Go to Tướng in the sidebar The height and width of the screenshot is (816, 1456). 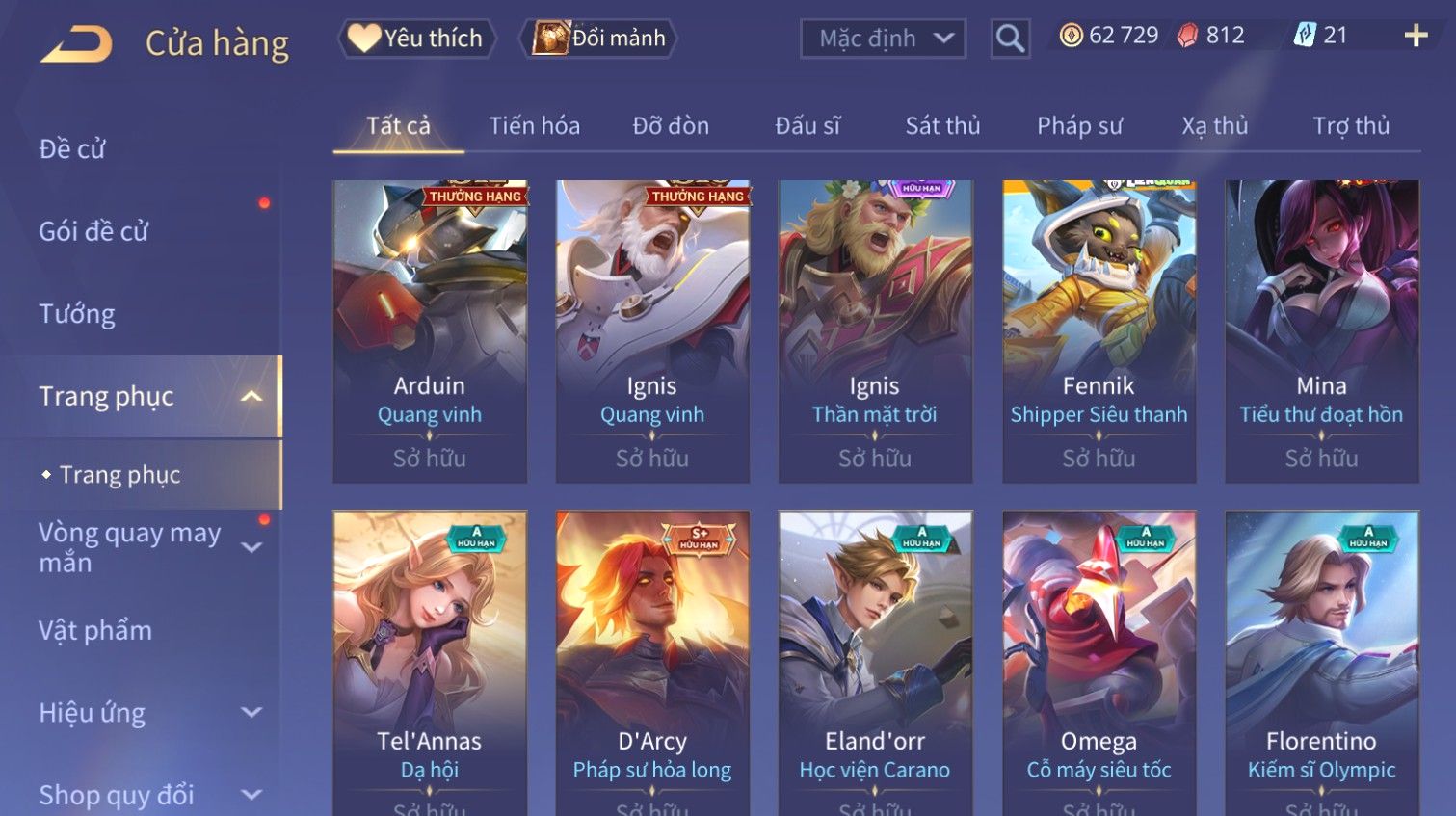77,314
